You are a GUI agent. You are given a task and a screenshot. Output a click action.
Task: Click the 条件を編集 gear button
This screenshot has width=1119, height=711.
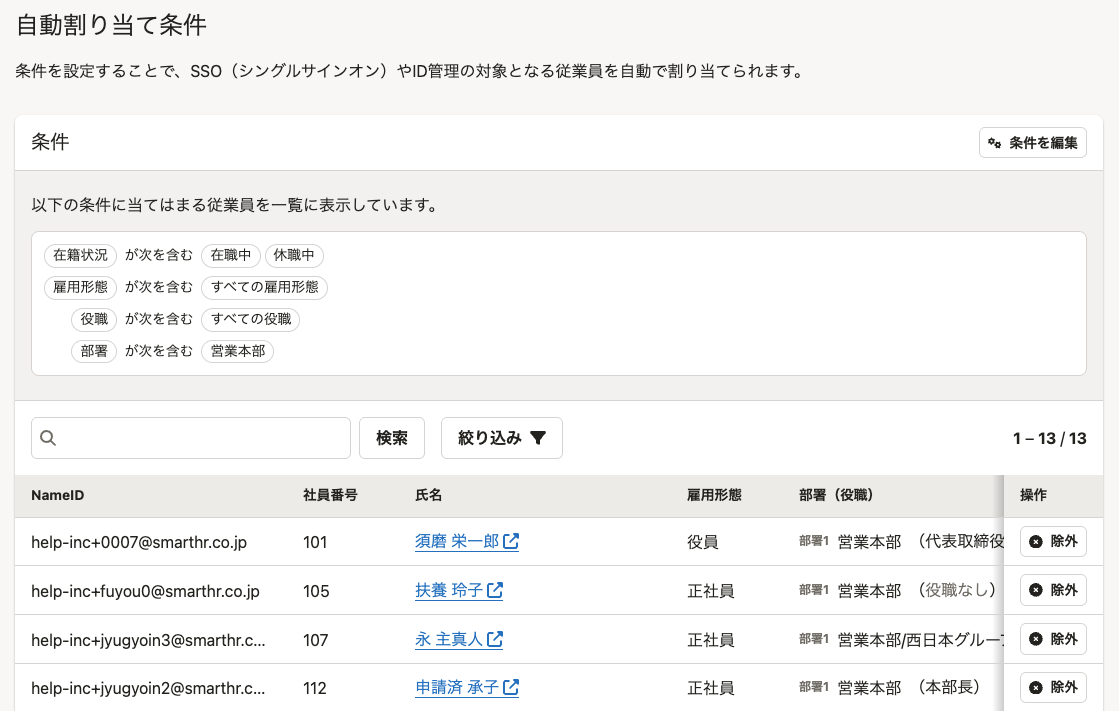point(1032,143)
